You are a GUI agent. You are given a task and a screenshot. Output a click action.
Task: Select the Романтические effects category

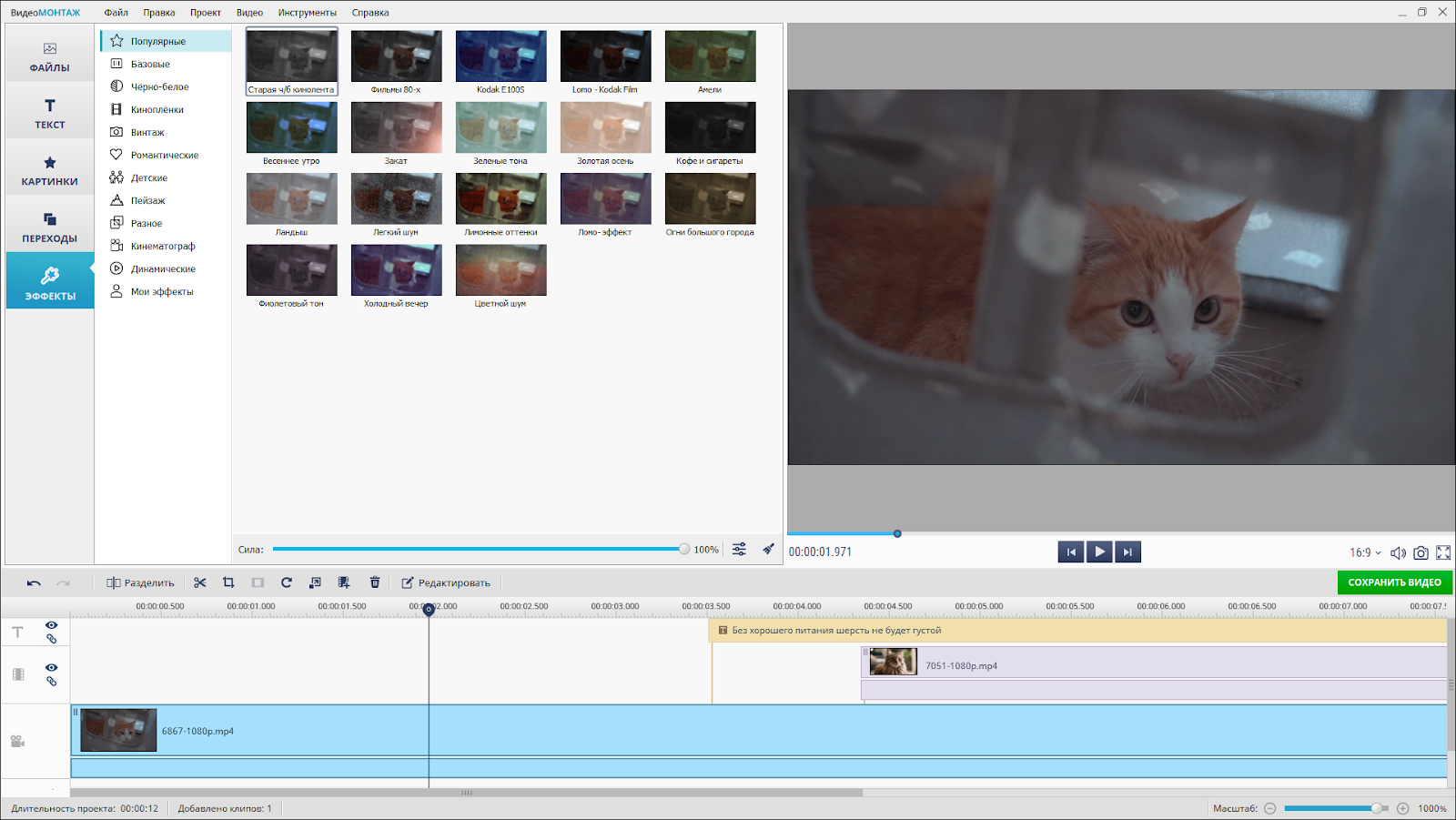[x=166, y=155]
